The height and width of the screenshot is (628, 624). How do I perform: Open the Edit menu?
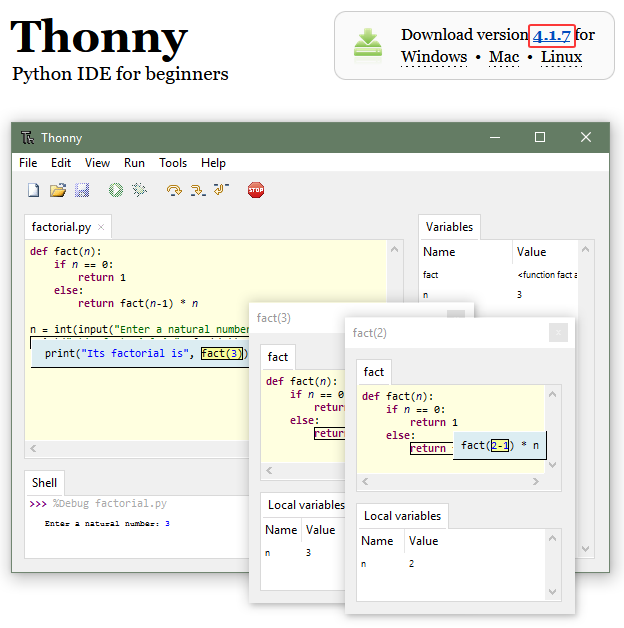tap(61, 163)
